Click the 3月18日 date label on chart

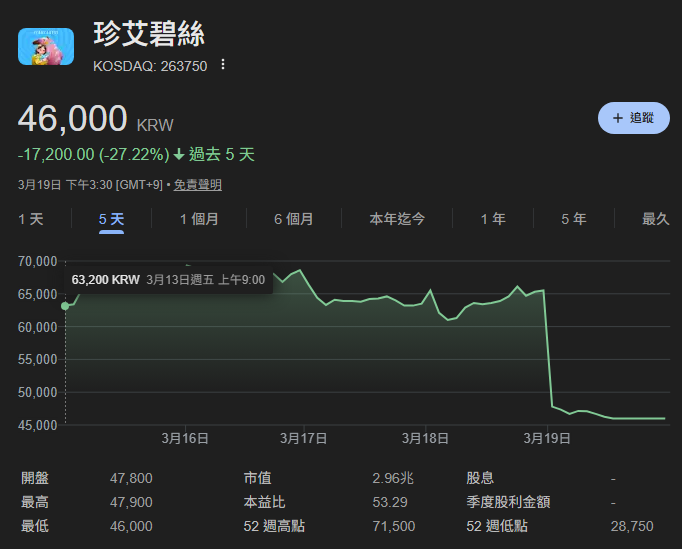pyautogui.click(x=425, y=438)
